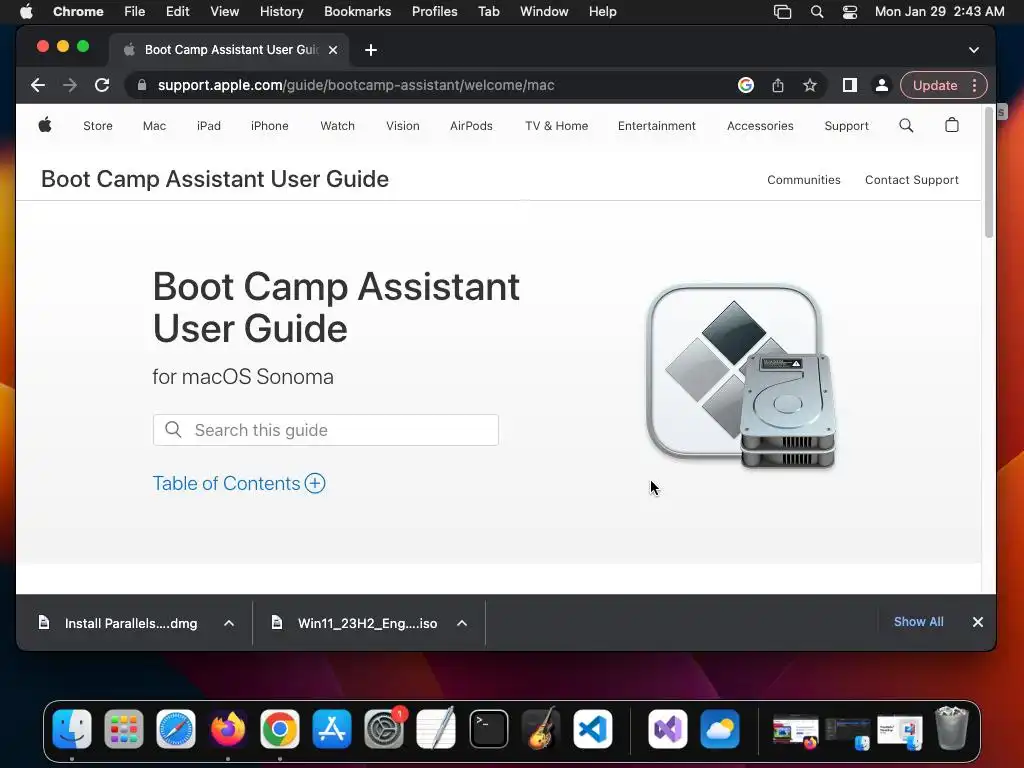Screen dimensions: 1024x768
Task: Show All downloads
Action: coord(918,622)
